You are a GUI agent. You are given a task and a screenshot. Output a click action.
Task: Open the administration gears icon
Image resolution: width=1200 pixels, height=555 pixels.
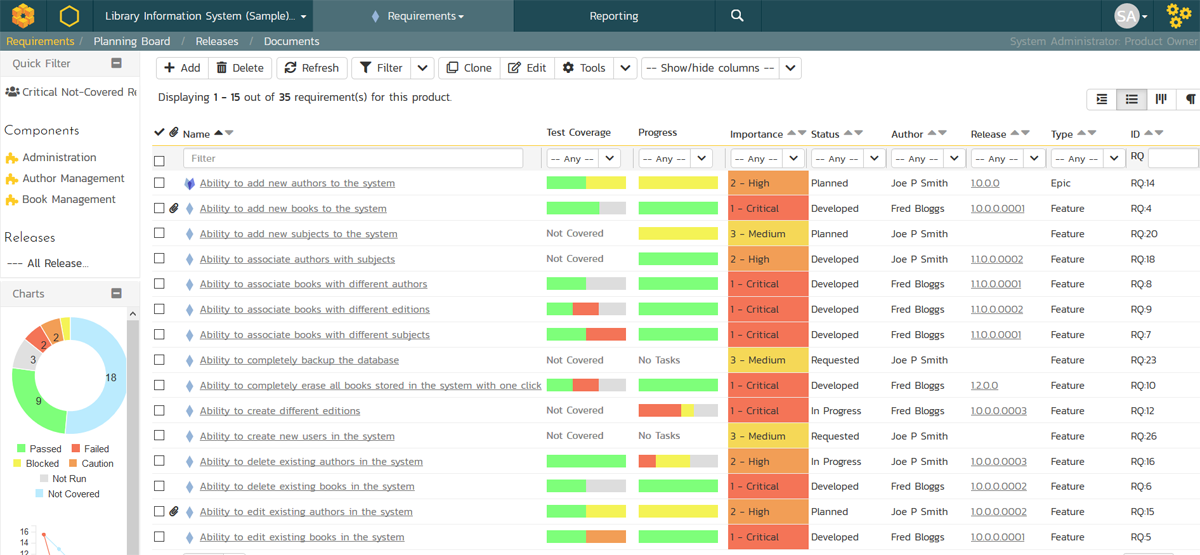point(1179,16)
